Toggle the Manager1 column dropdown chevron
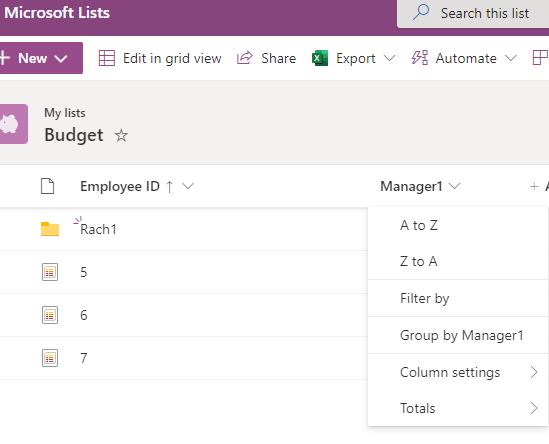Screen dimensions: 549x444 point(454,186)
